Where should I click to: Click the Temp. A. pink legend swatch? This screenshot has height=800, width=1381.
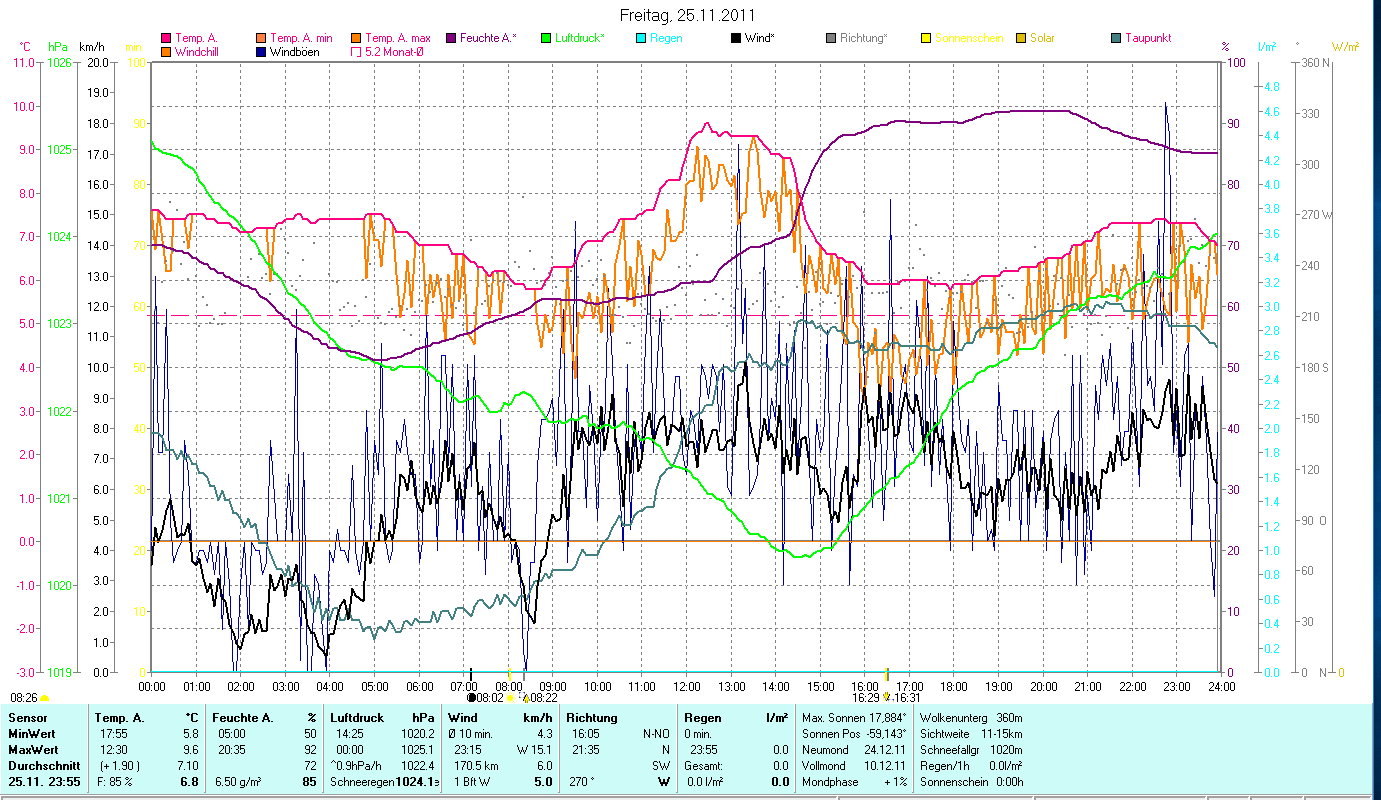click(x=166, y=38)
